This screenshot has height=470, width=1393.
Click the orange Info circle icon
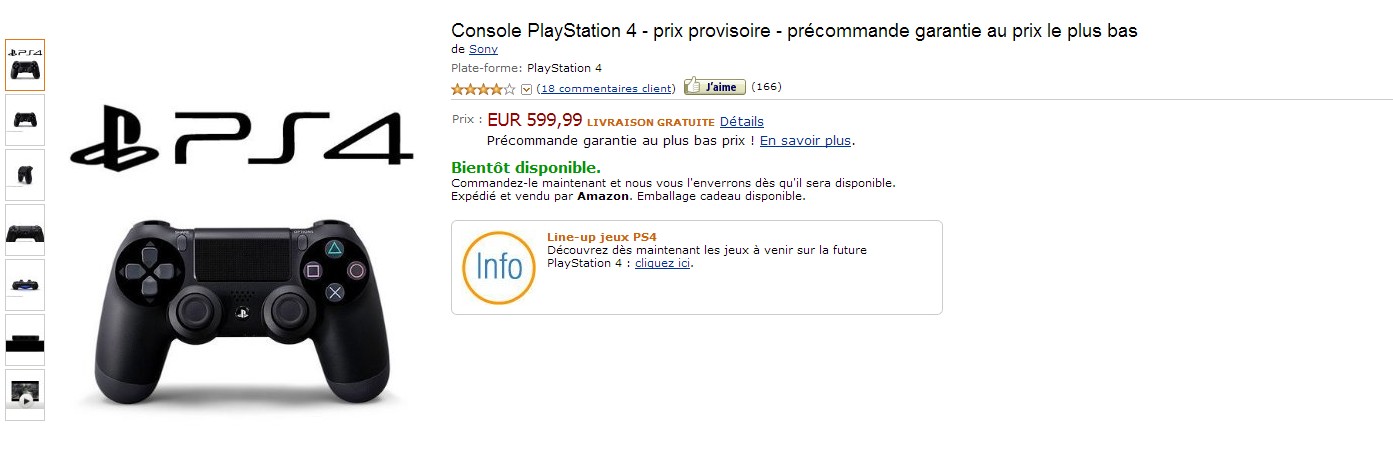[499, 267]
